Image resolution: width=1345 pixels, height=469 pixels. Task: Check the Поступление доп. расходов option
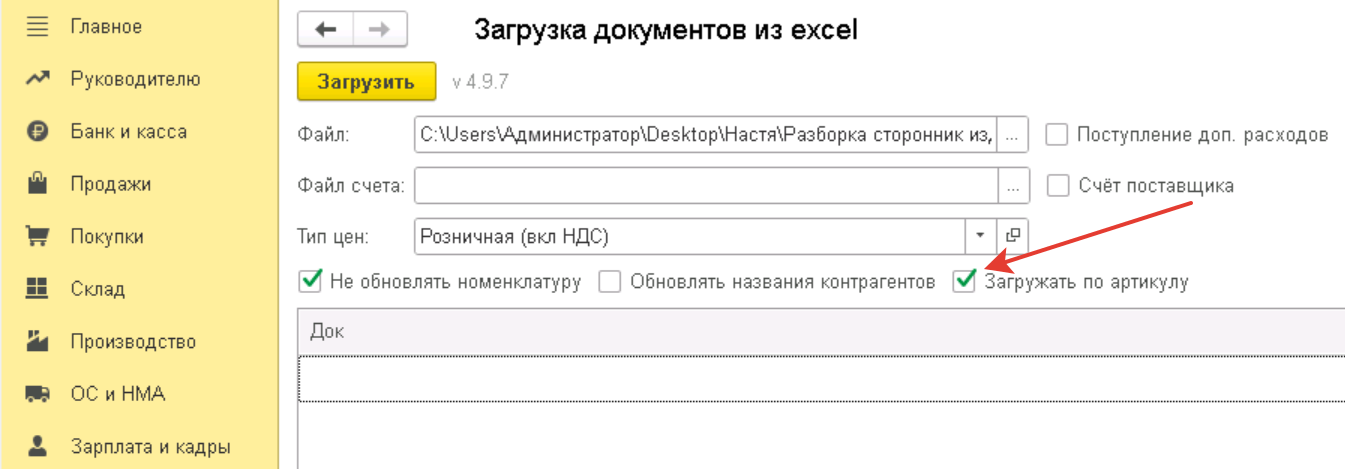pyautogui.click(x=1058, y=134)
